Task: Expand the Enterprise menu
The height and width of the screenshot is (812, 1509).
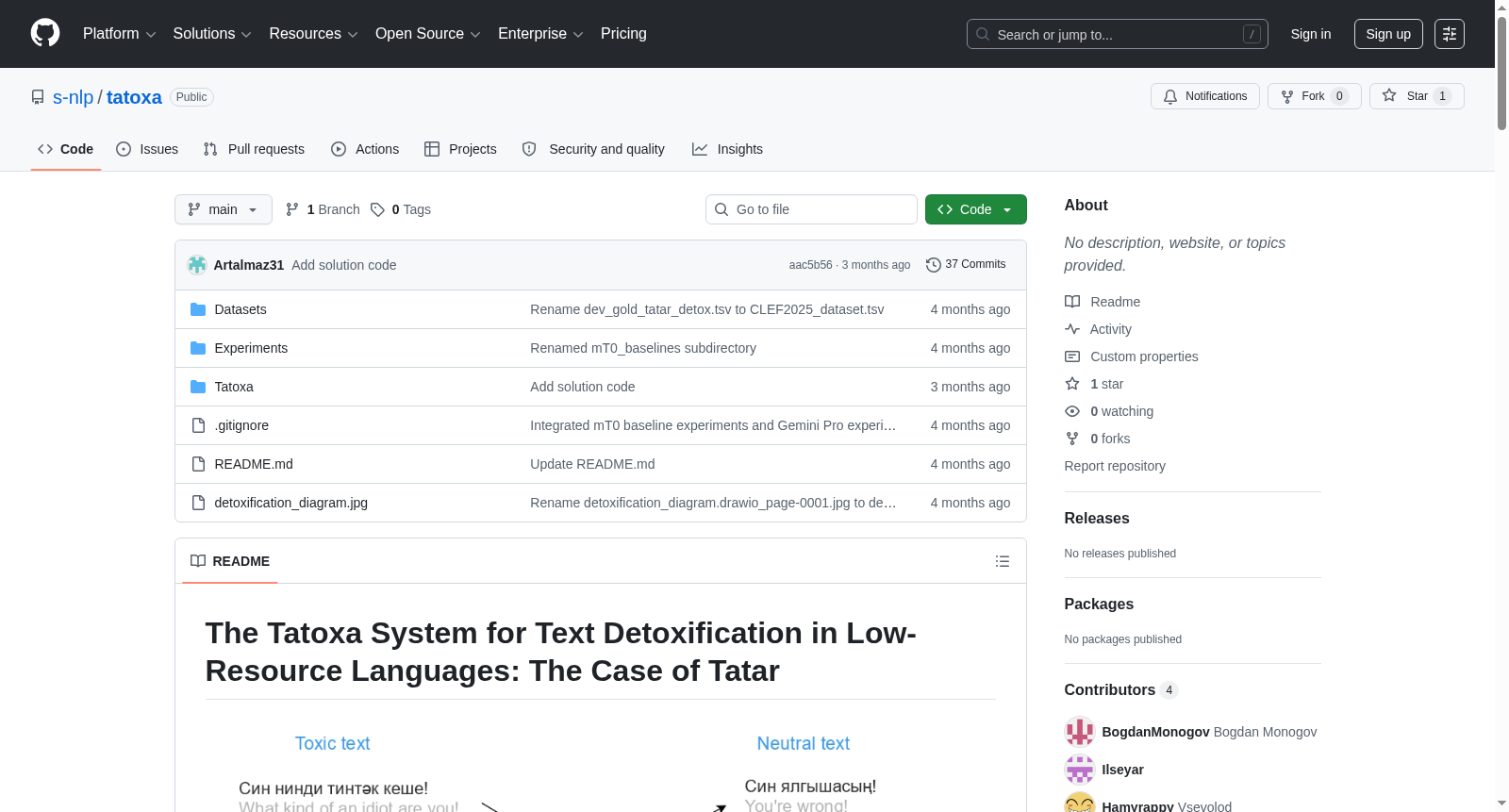Action: pos(540,34)
